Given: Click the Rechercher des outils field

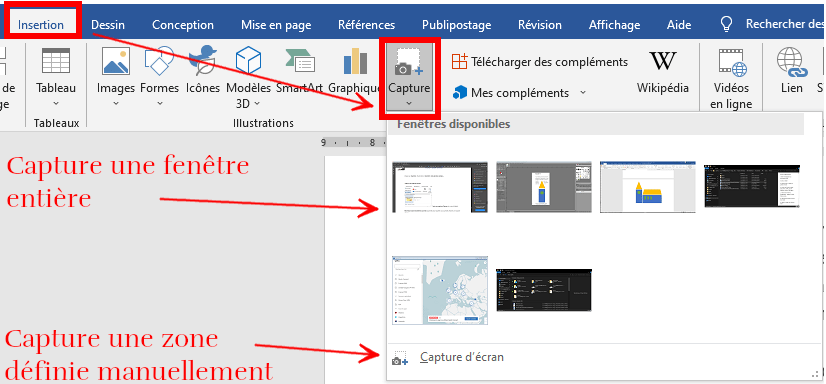Looking at the screenshot, I should pyautogui.click(x=784, y=24).
